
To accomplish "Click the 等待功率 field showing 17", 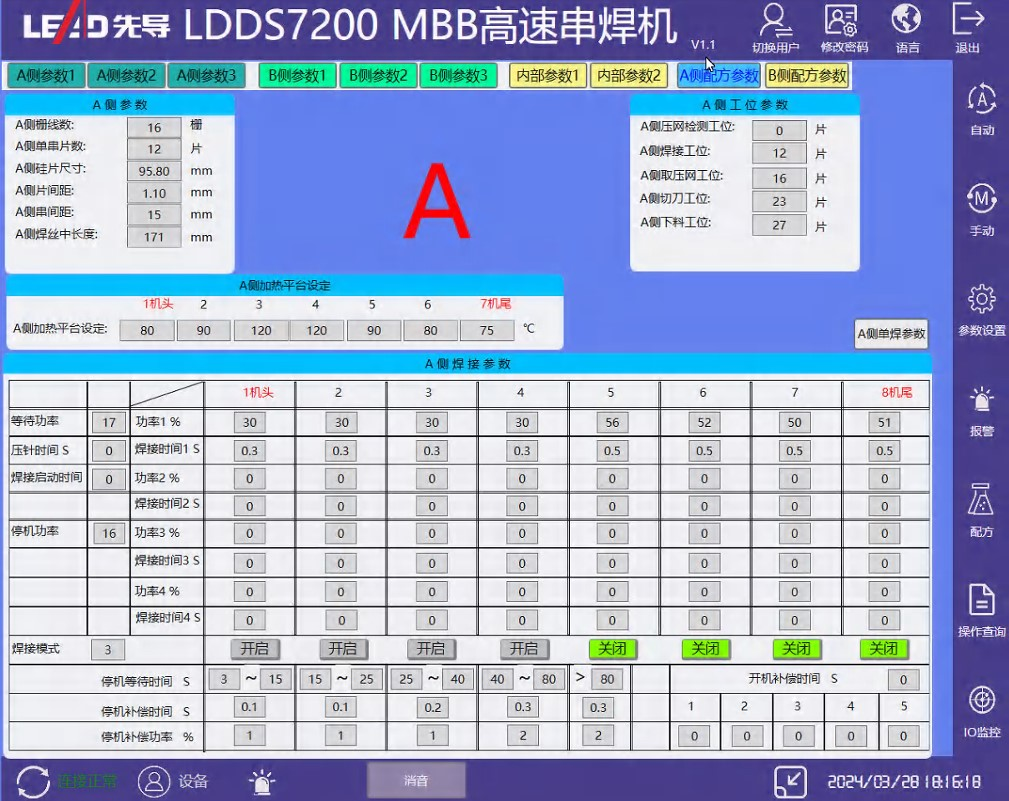I will 108,424.
